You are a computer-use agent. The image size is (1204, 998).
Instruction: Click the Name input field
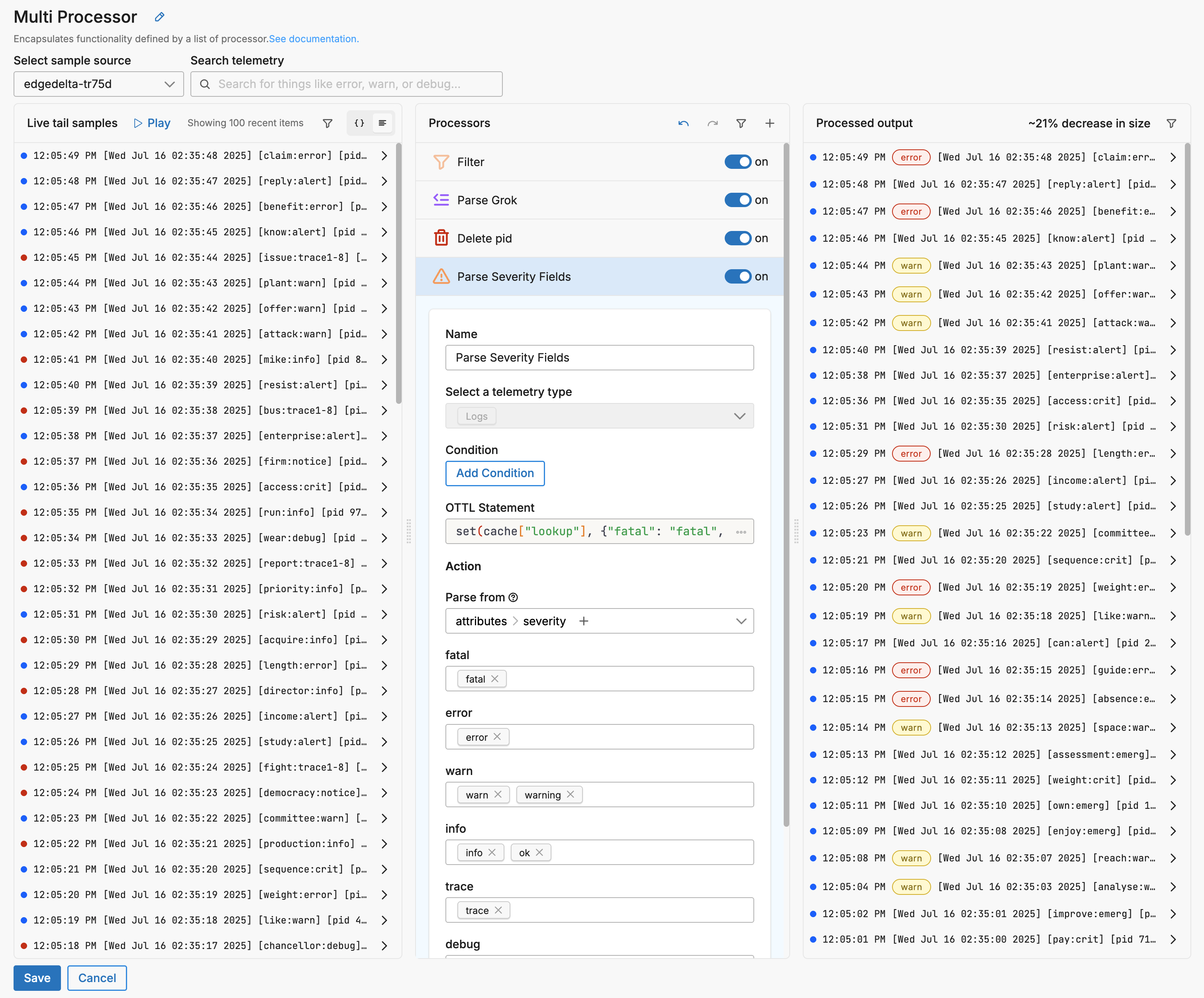(599, 358)
